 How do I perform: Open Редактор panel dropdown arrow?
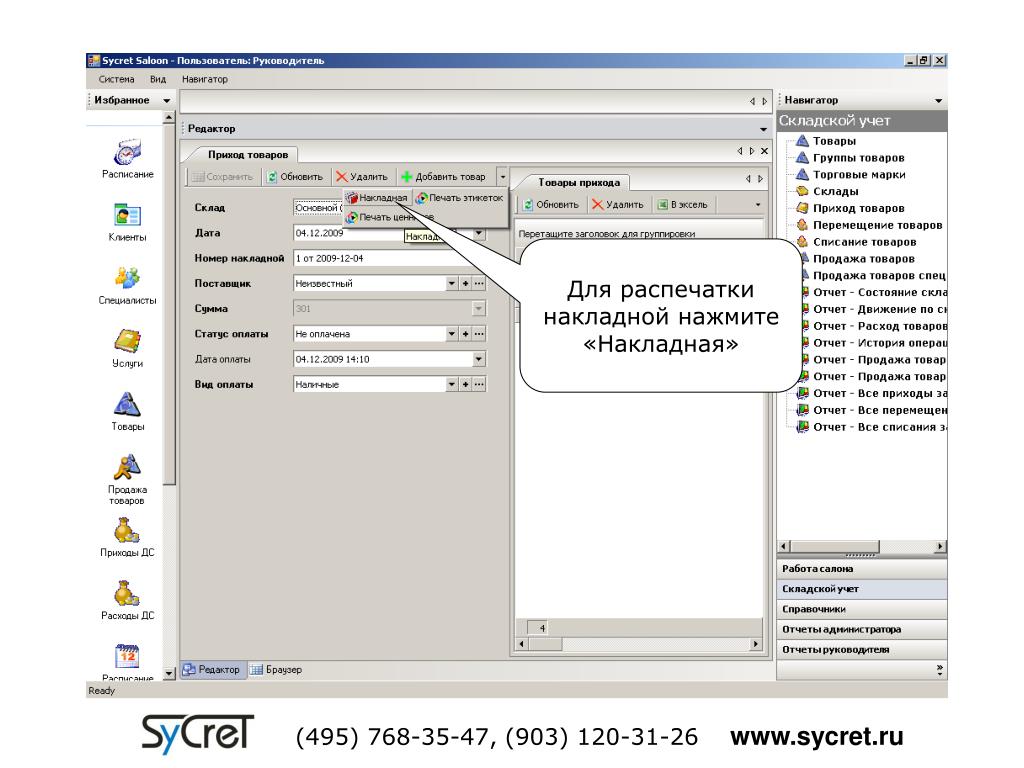tap(763, 129)
